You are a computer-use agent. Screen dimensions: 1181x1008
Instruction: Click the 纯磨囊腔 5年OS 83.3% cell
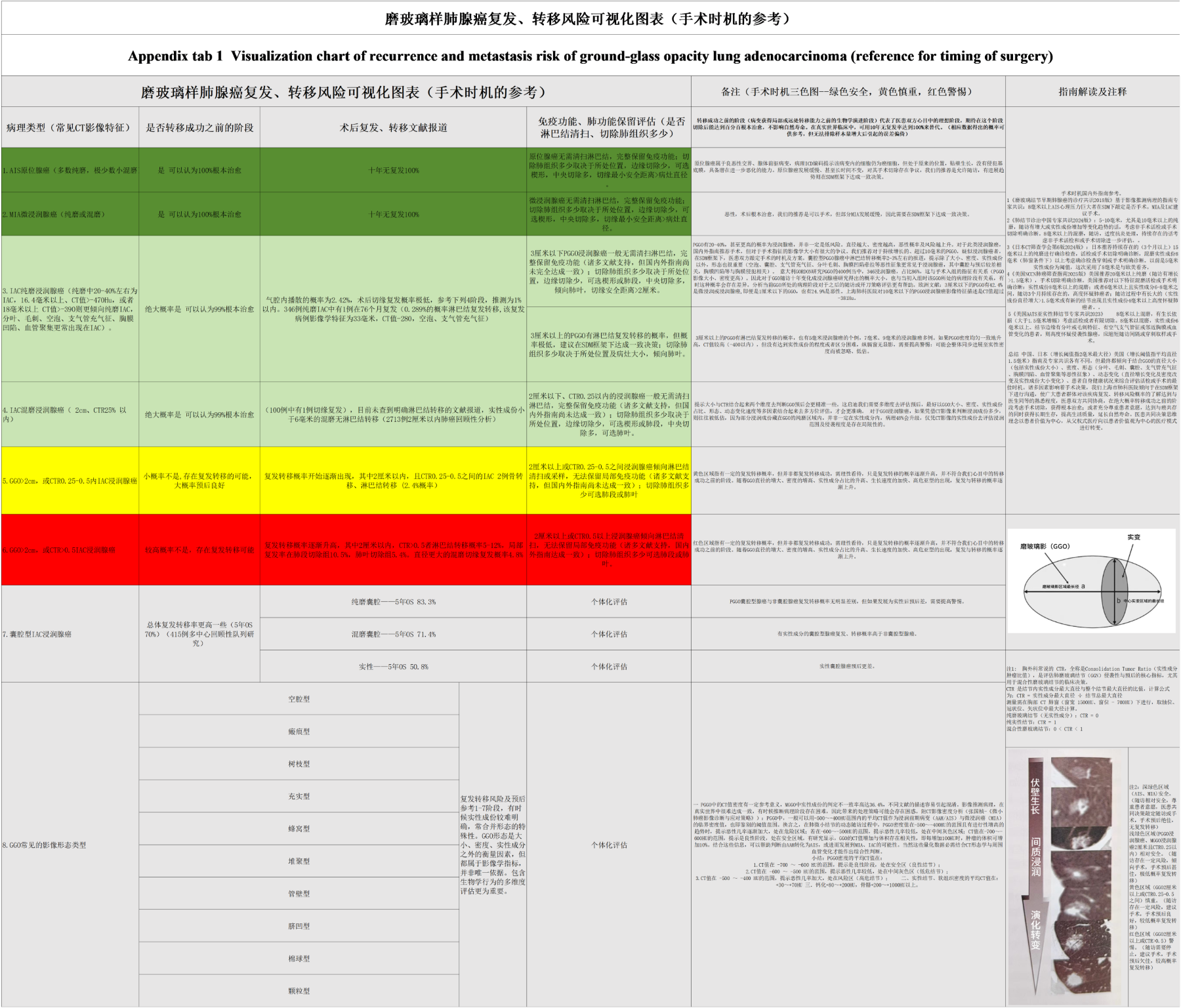click(393, 601)
